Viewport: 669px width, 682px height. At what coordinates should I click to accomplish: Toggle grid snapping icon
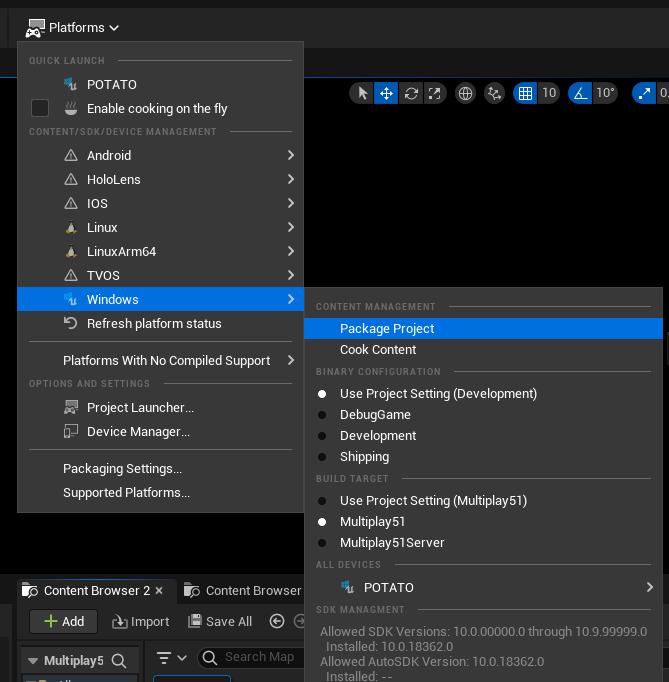pos(525,93)
